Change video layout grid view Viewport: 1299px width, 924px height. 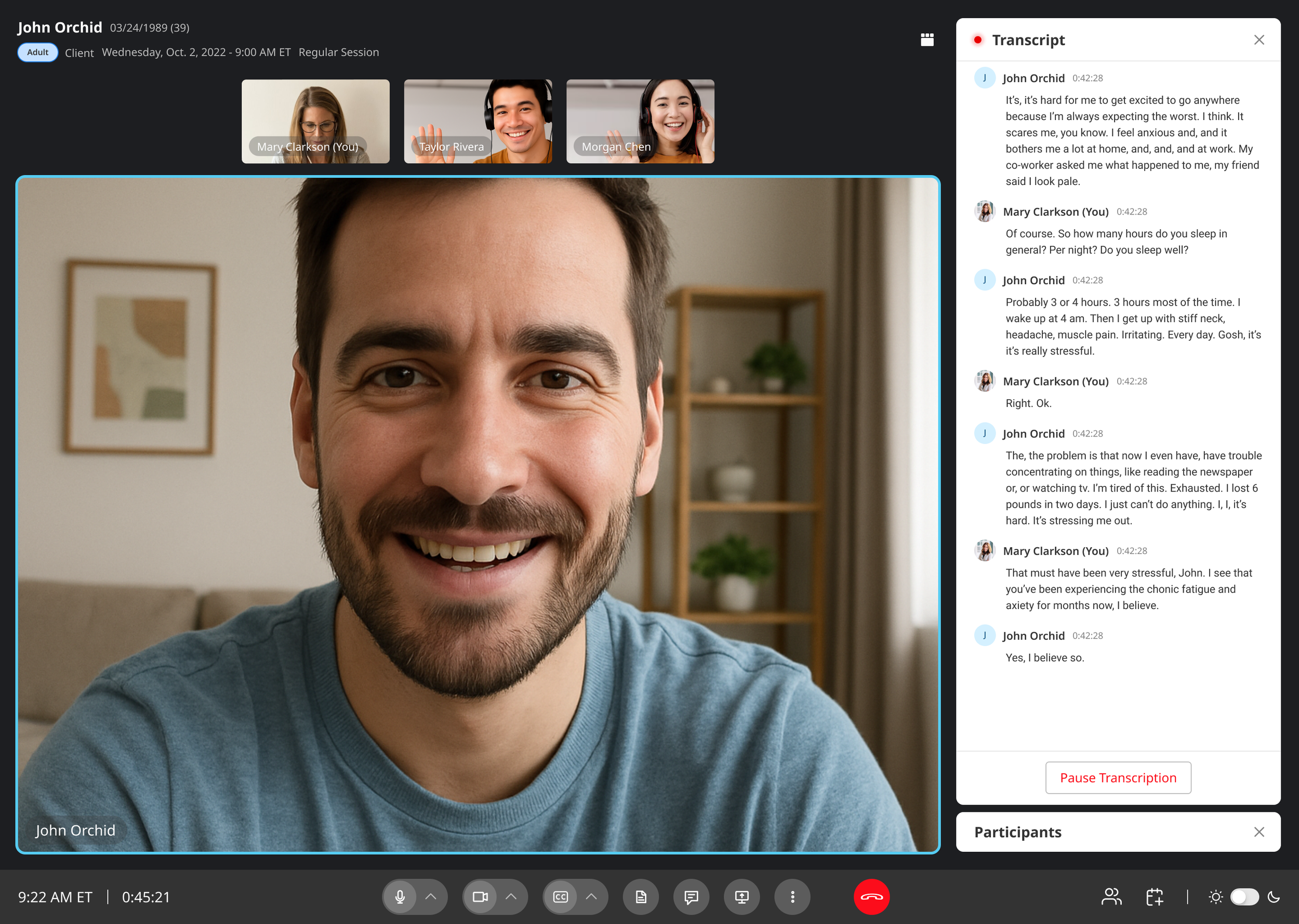click(927, 39)
